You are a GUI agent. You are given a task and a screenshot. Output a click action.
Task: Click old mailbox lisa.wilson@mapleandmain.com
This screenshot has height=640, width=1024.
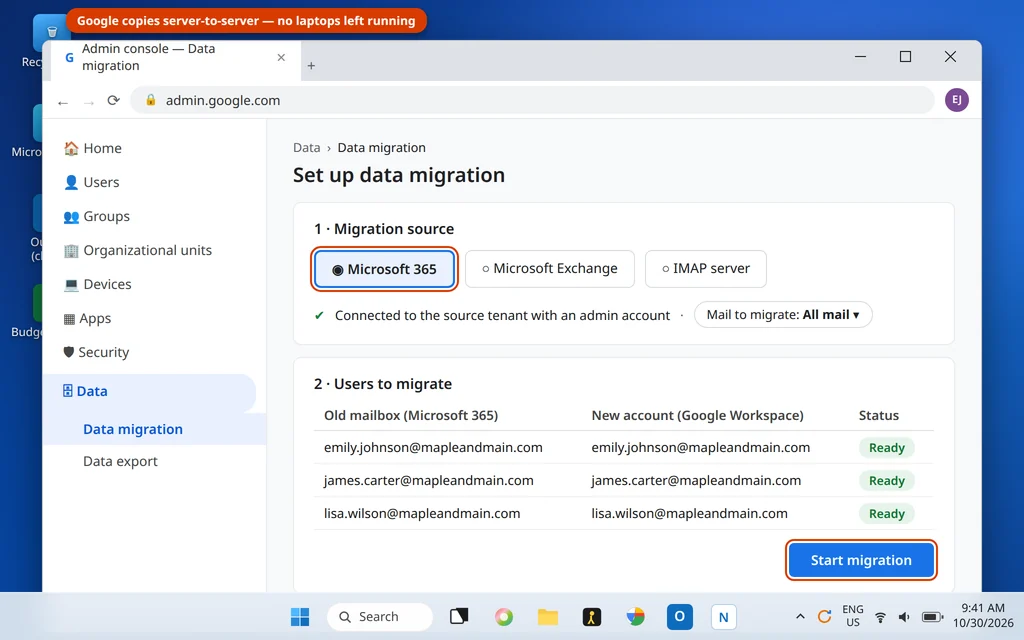coord(422,513)
